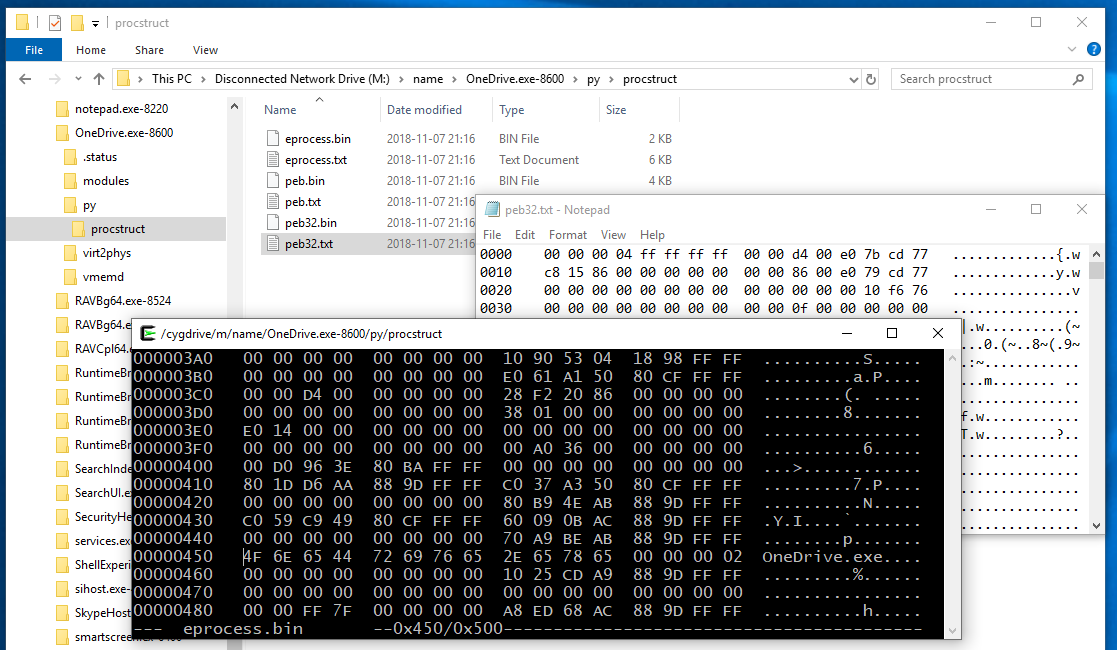Switch to the View ribbon tab
1117x650 pixels.
coord(205,49)
